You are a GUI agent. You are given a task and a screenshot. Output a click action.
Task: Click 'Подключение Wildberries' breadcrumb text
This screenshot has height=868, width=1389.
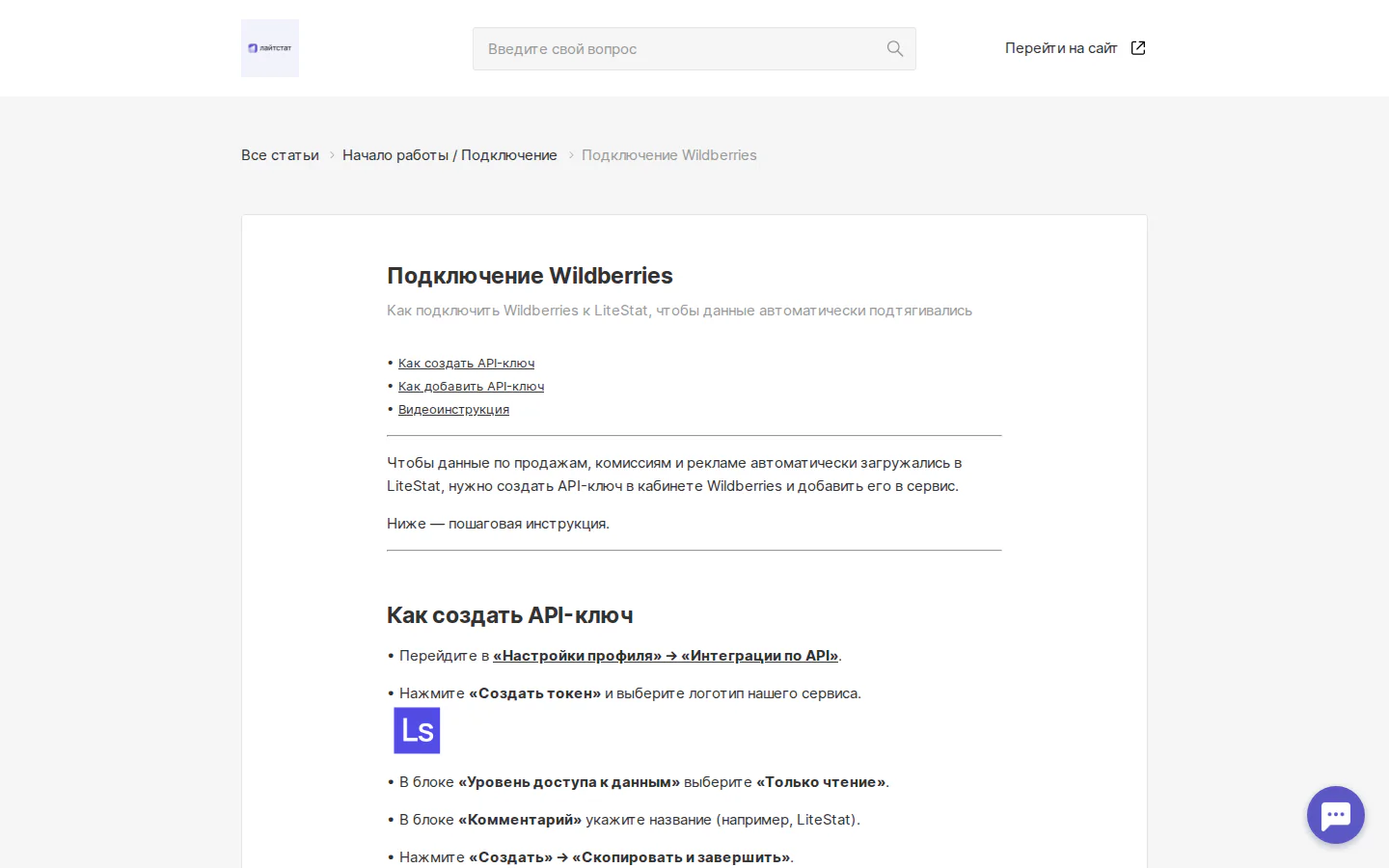click(x=669, y=155)
